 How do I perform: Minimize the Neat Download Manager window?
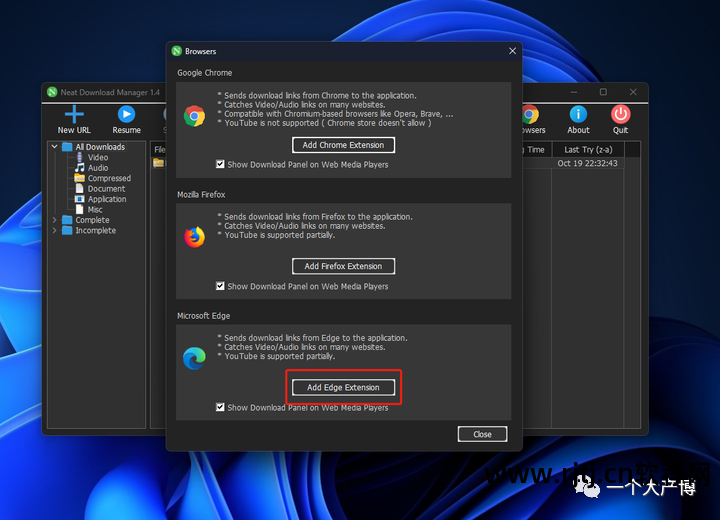pos(574,92)
